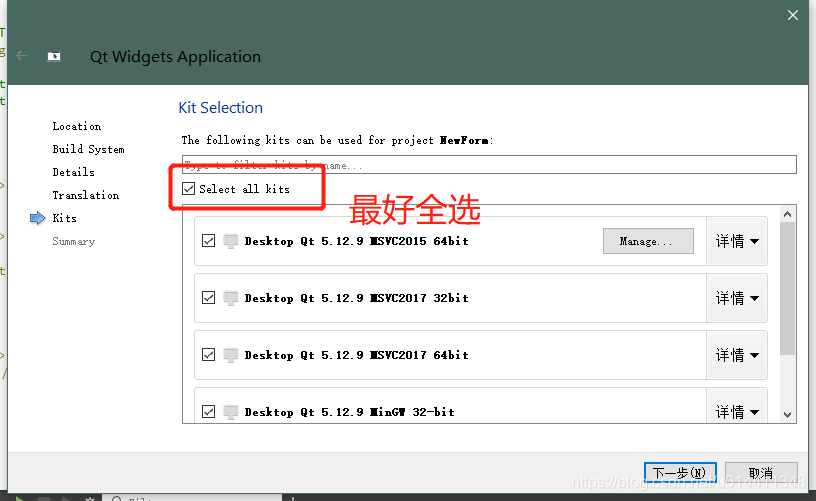Click the kit list scrollbar up arrow

pyautogui.click(x=787, y=214)
